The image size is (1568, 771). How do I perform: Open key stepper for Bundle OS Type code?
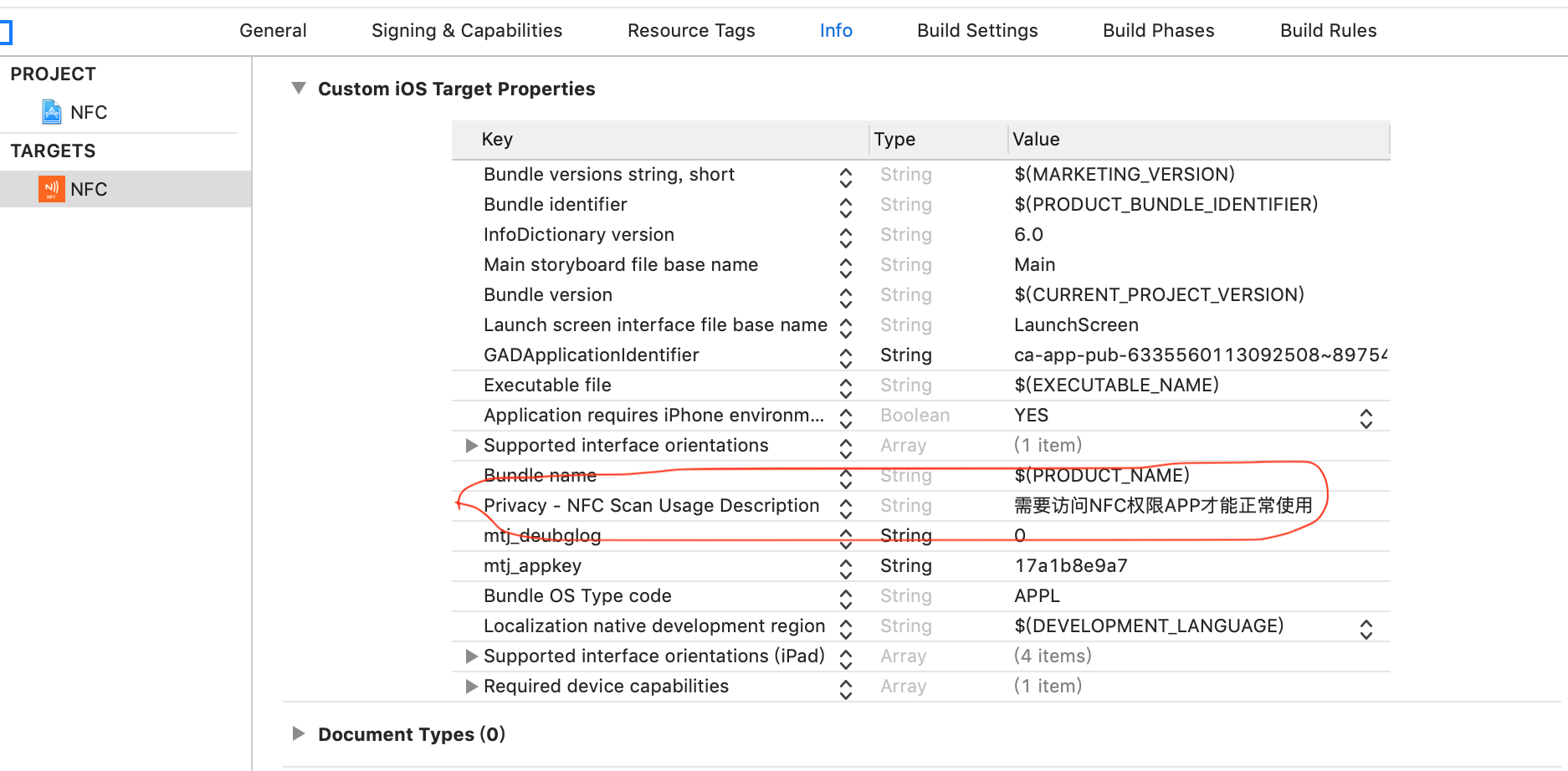[846, 599]
